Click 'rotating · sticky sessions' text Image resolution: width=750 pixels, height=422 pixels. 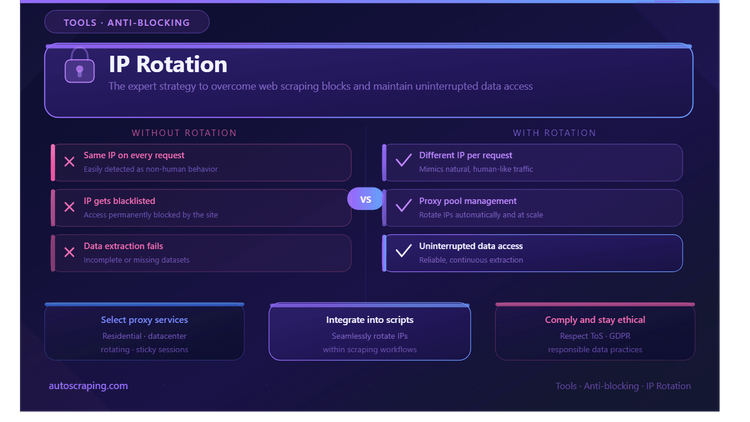click(x=144, y=349)
